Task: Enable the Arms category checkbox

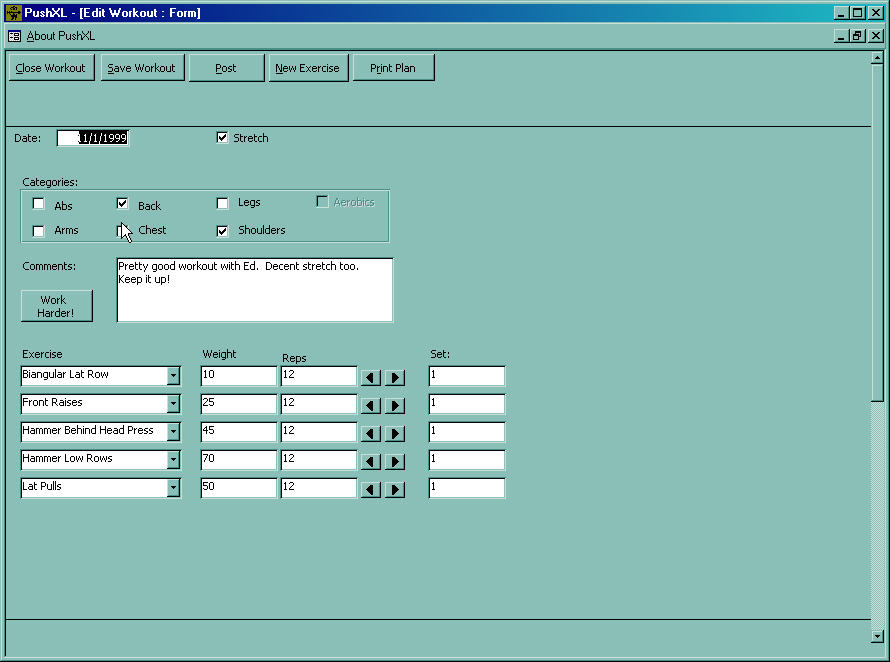Action: [x=39, y=231]
